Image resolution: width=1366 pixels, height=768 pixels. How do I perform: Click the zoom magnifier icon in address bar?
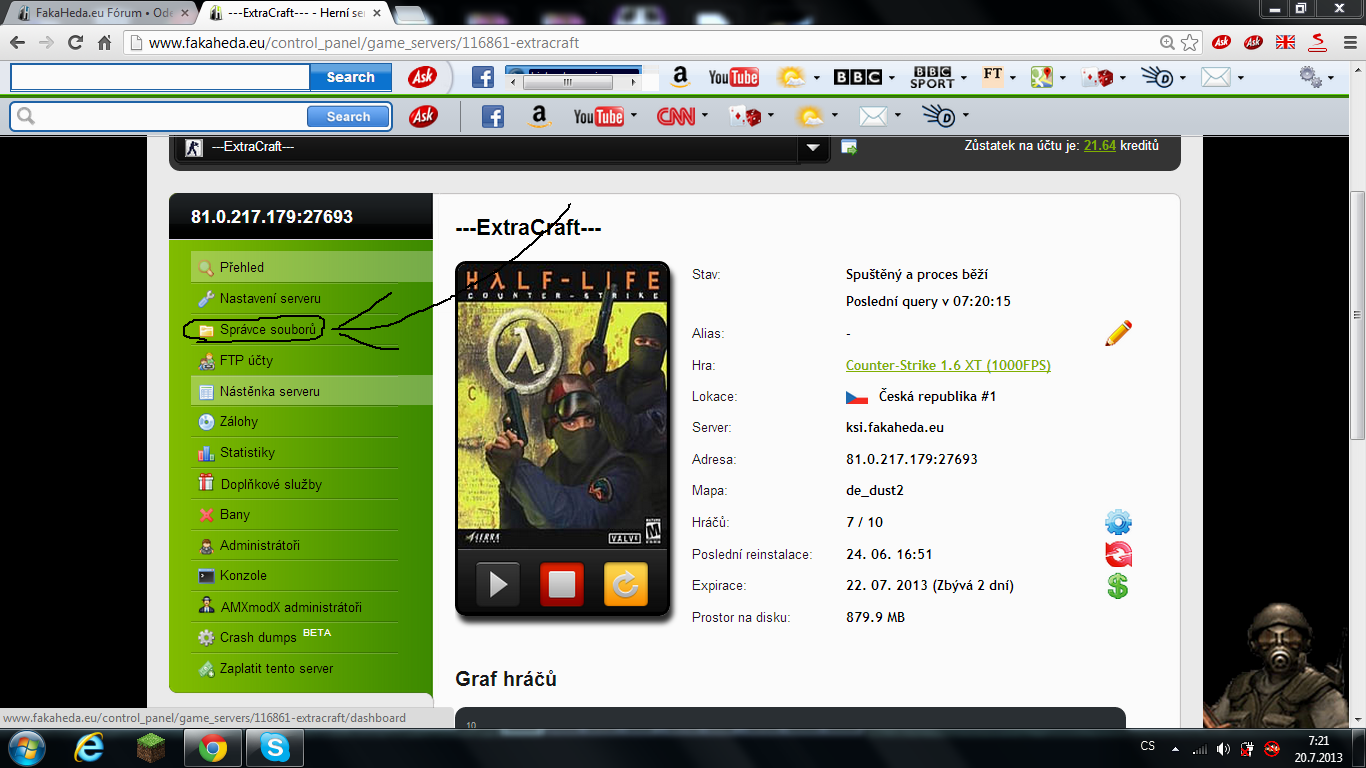point(1167,43)
